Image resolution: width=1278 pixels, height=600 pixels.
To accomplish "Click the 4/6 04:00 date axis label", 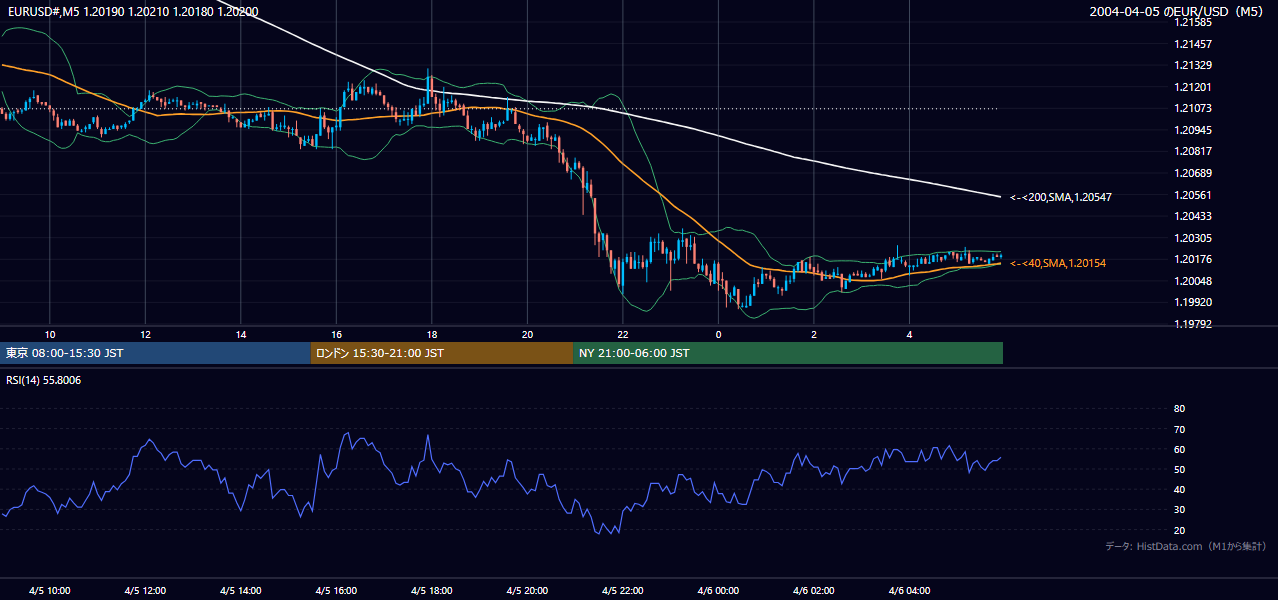I will [909, 591].
